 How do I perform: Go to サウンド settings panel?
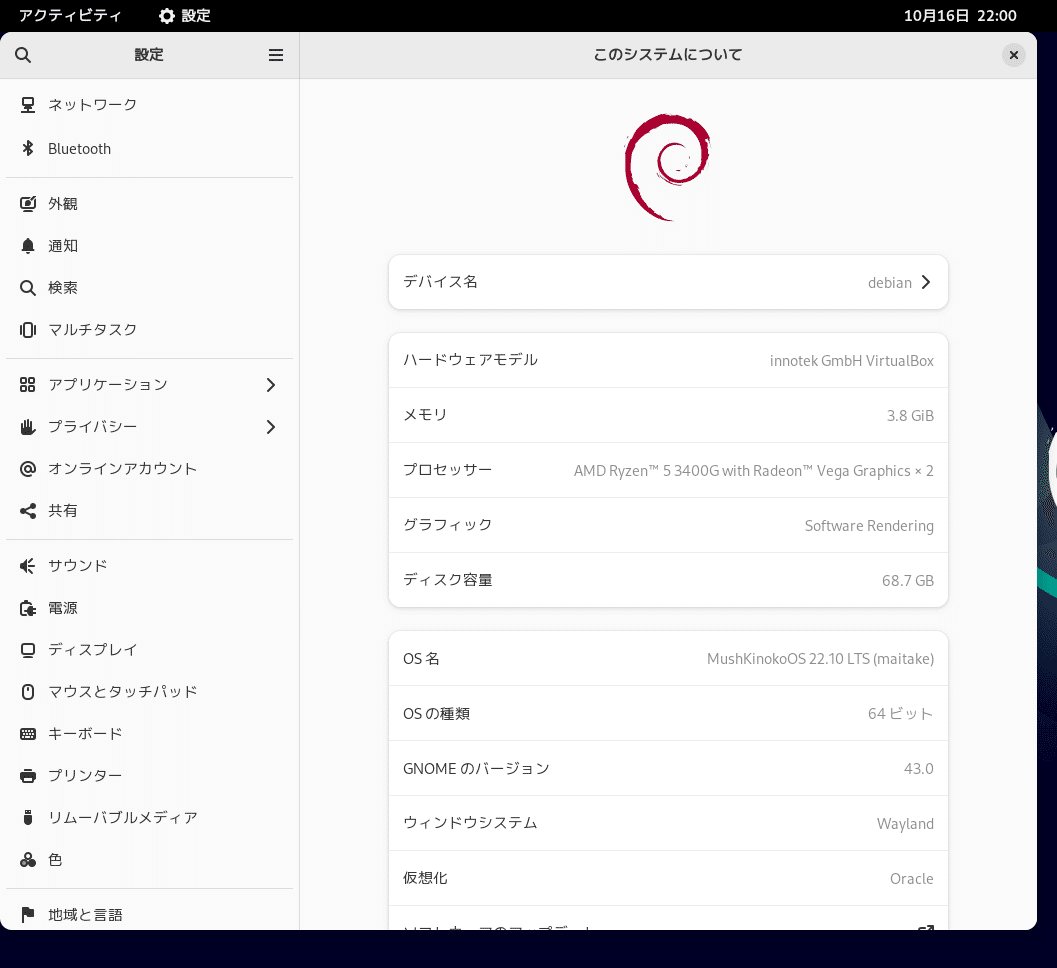(150, 566)
